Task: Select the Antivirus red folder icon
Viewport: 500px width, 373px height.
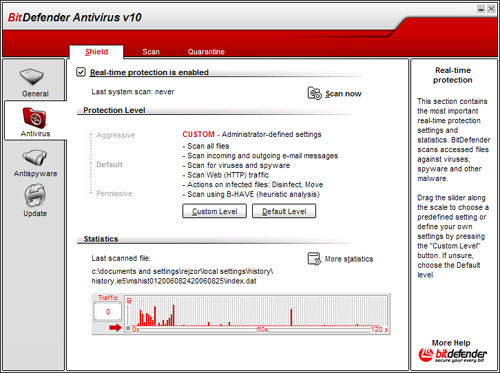Action: coord(35,118)
